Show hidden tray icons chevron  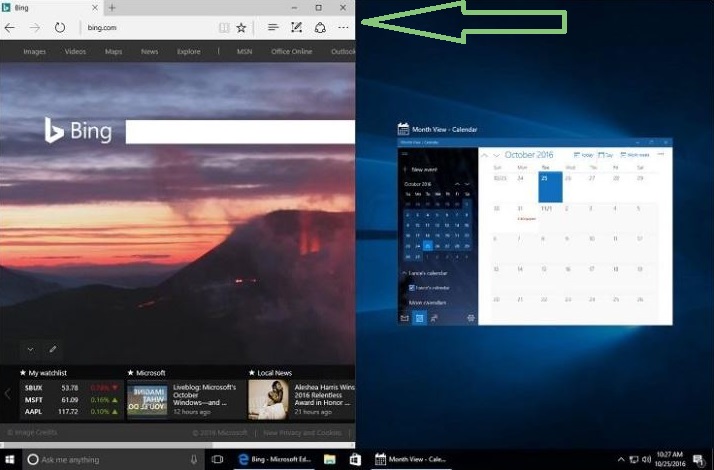tap(621, 460)
